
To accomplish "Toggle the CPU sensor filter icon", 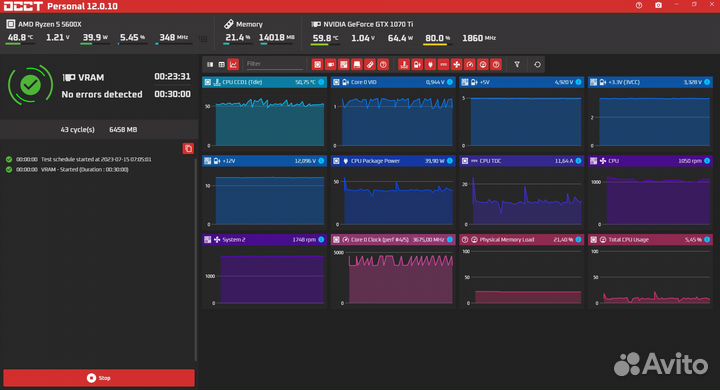I will pyautogui.click(x=317, y=65).
